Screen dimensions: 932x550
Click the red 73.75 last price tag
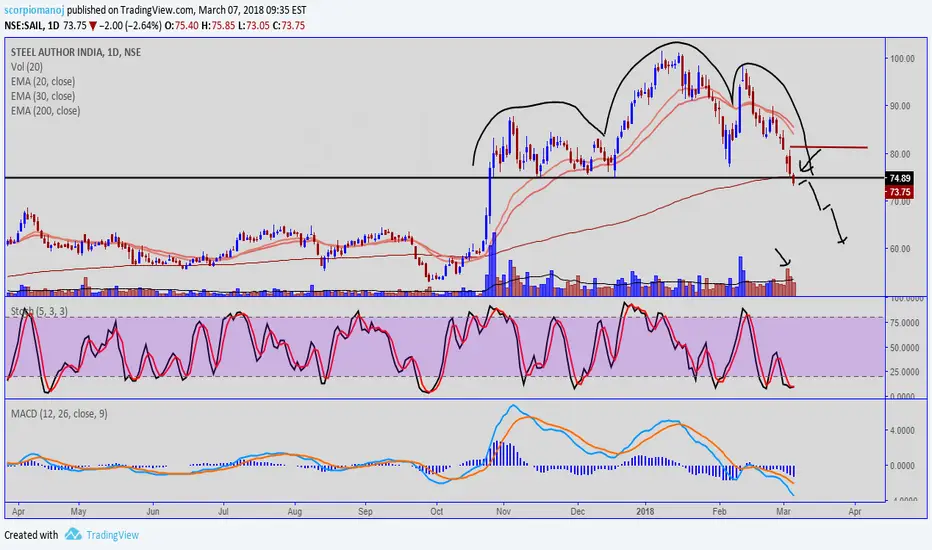[899, 191]
